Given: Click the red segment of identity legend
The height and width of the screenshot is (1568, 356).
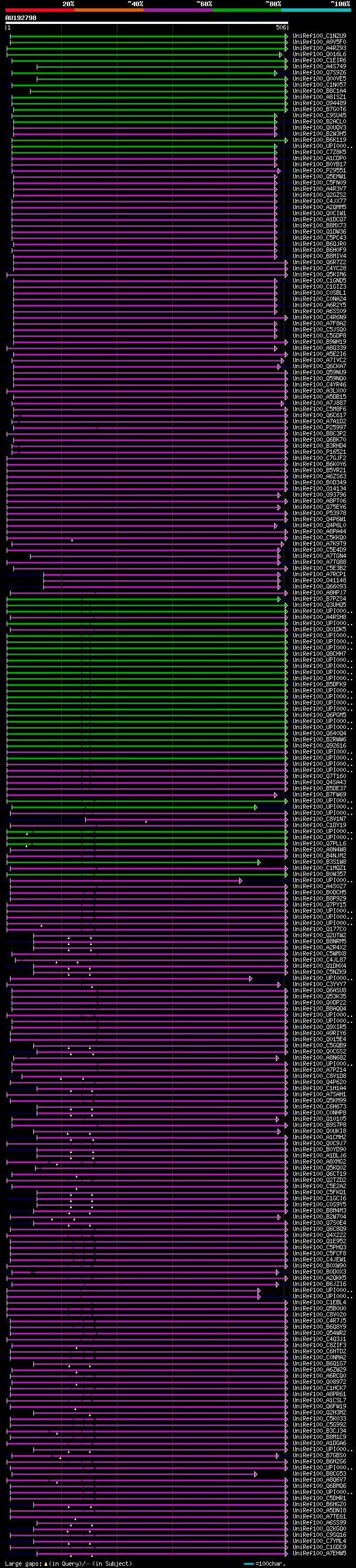Looking at the screenshot, I should pyautogui.click(x=40, y=10).
